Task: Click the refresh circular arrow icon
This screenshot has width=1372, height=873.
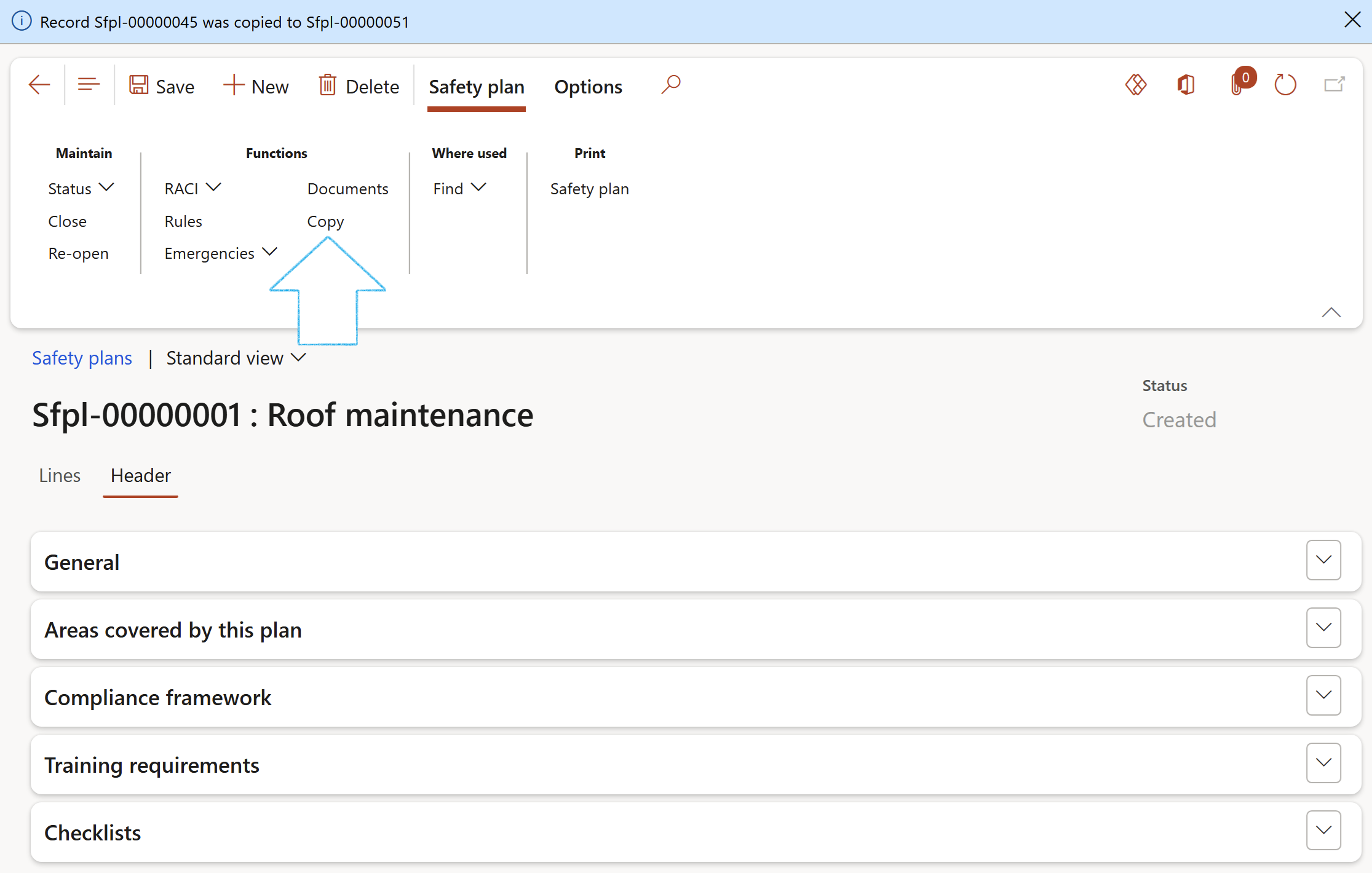Action: pos(1285,85)
